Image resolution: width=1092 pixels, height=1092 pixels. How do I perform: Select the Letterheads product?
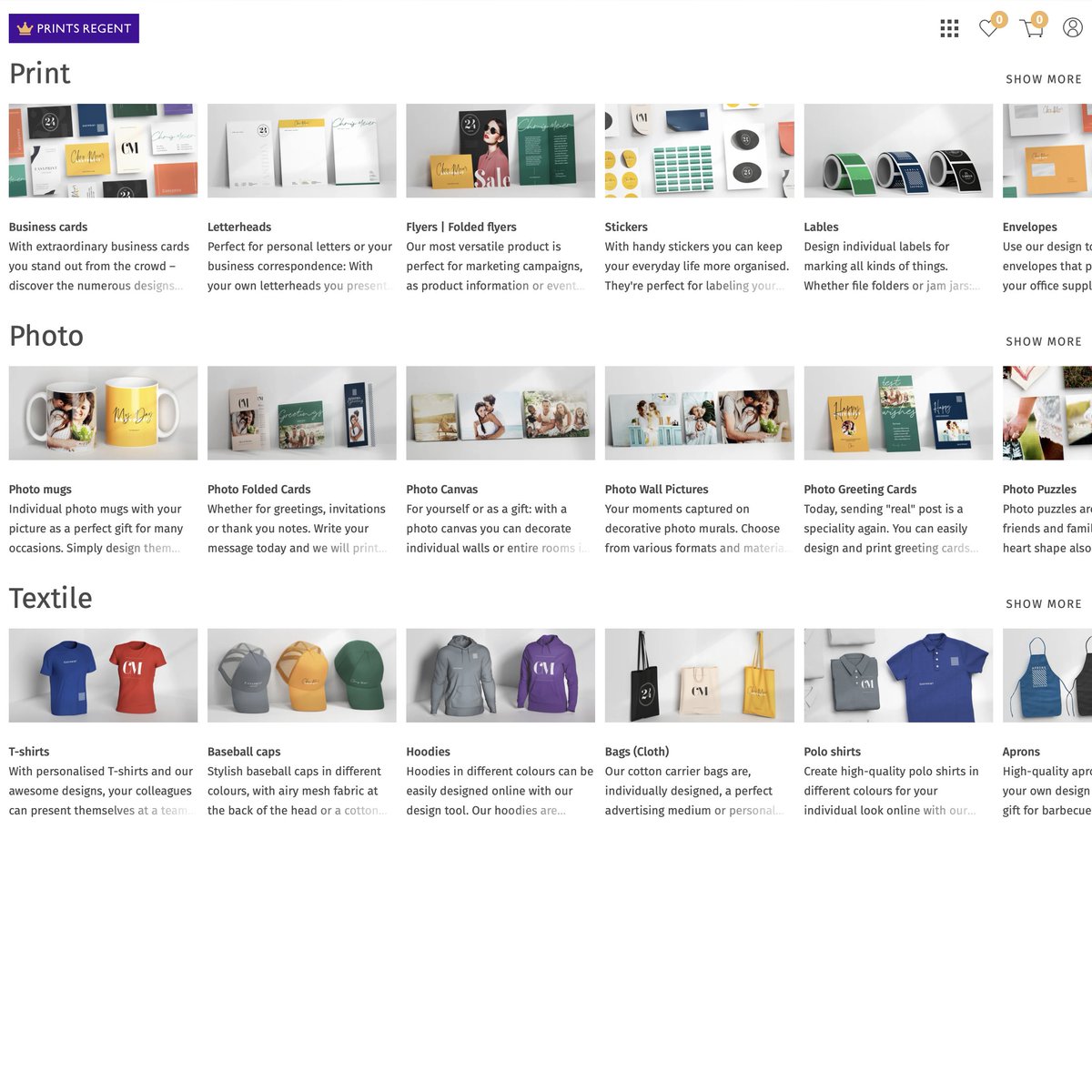click(x=301, y=150)
